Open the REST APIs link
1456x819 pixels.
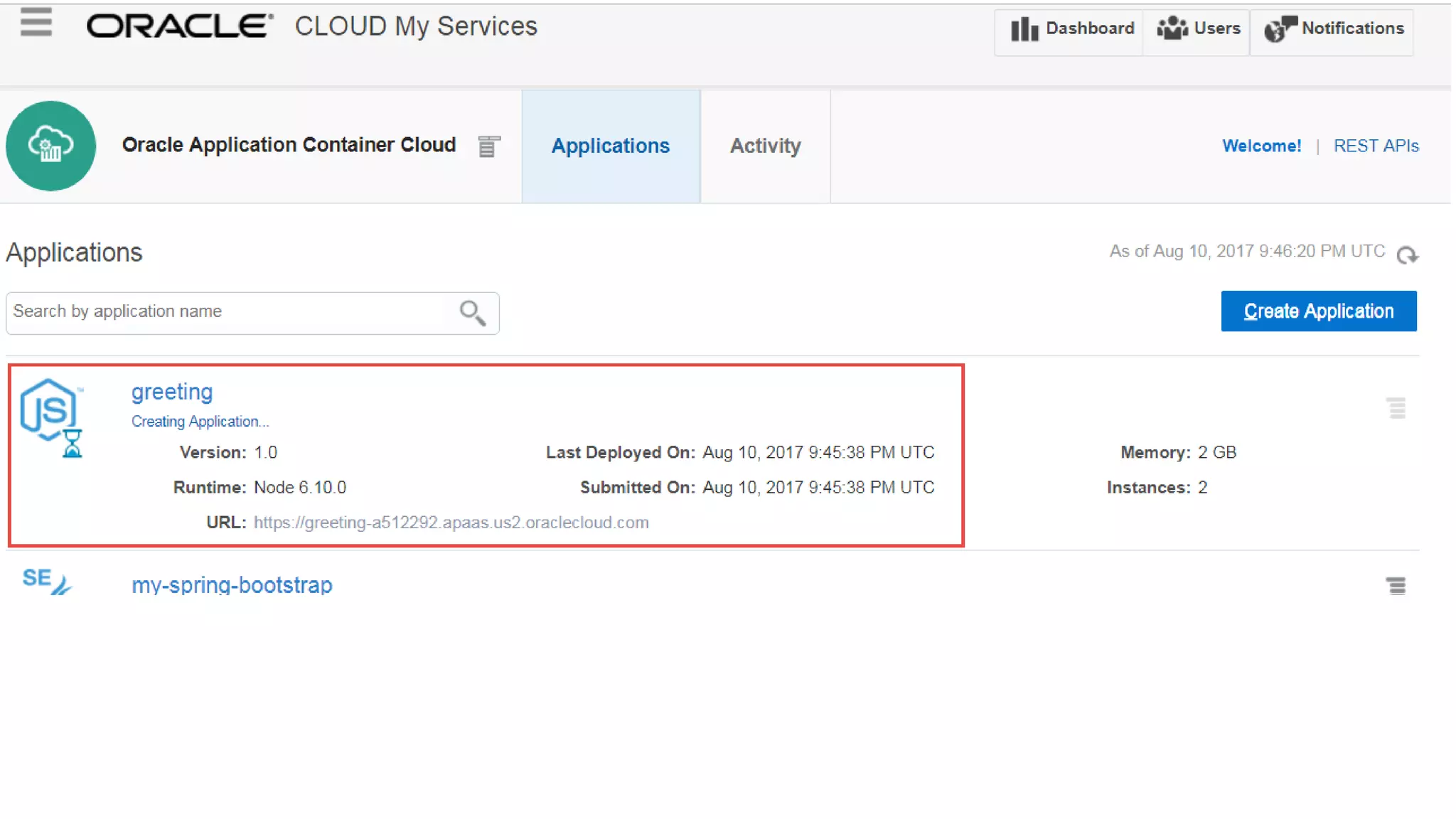(1376, 146)
